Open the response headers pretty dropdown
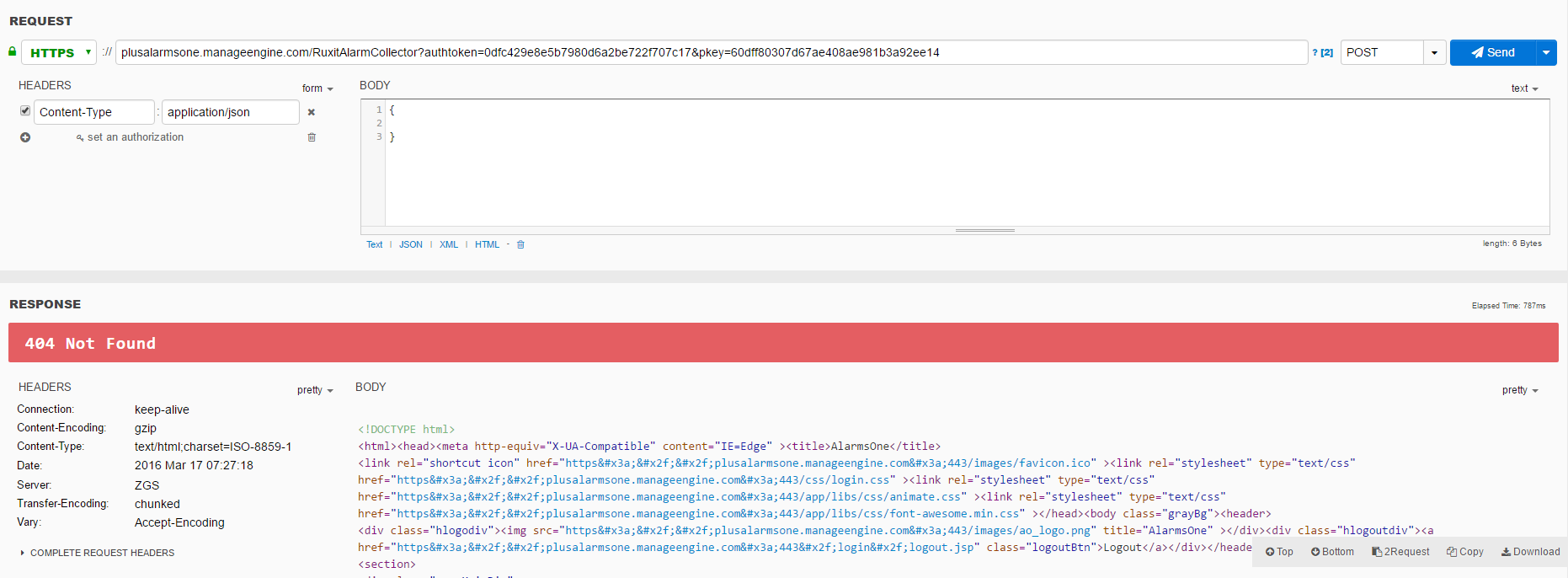The height and width of the screenshot is (578, 1568). [x=315, y=390]
